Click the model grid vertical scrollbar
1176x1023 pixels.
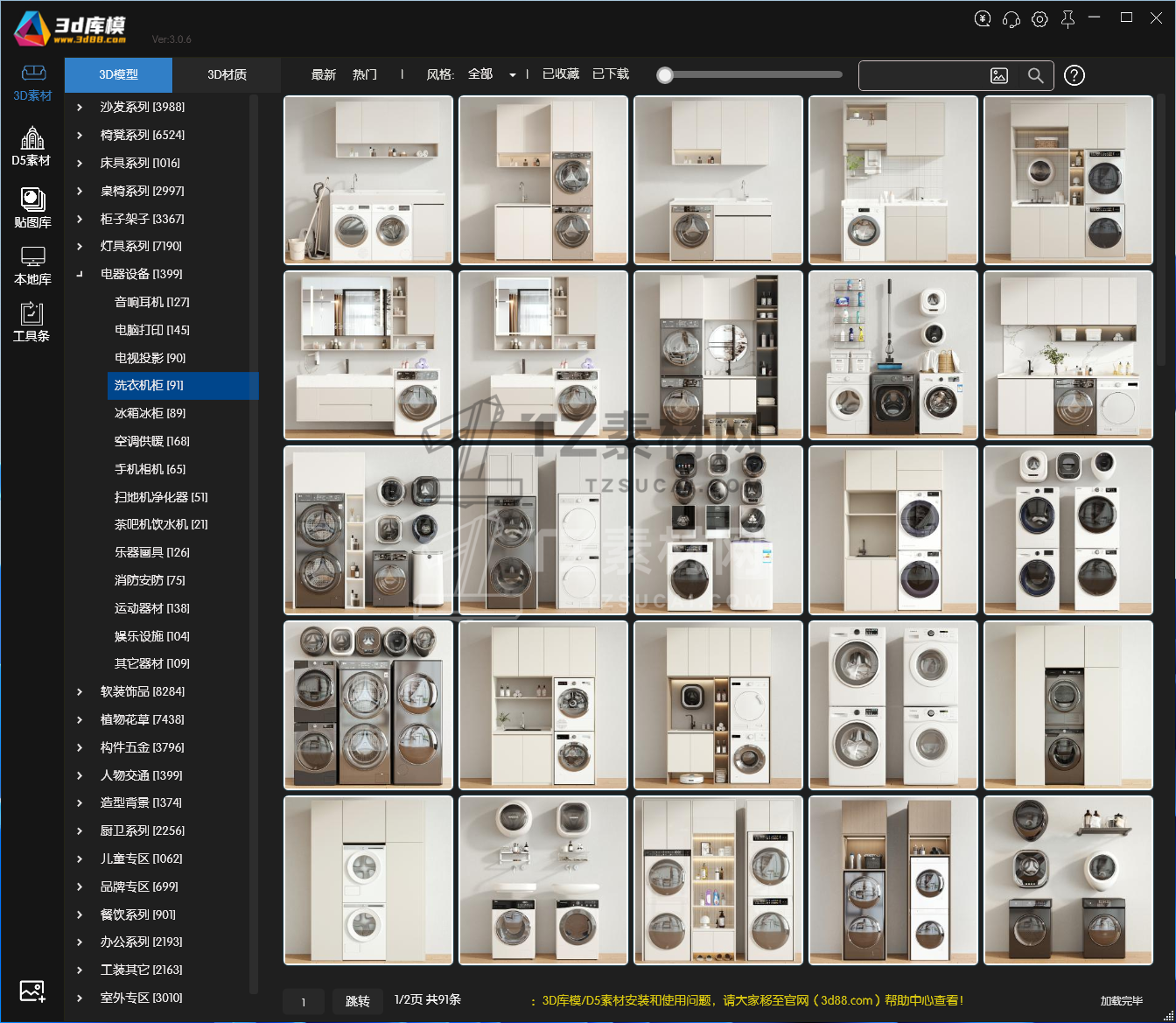coord(1162,229)
